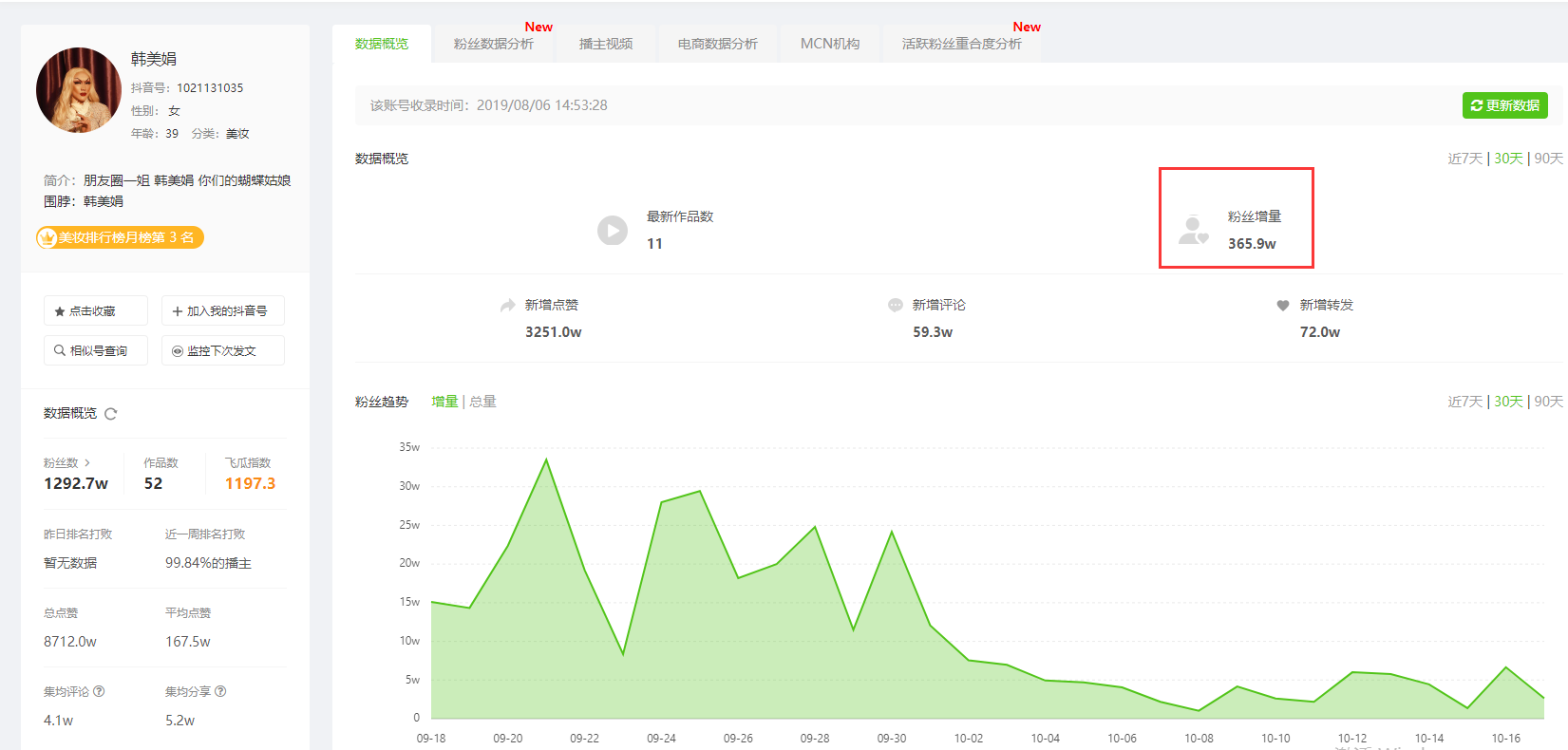The height and width of the screenshot is (750, 1568).
Task: Select 近7天 in the 粉丝趋势 range
Action: pos(1464,402)
